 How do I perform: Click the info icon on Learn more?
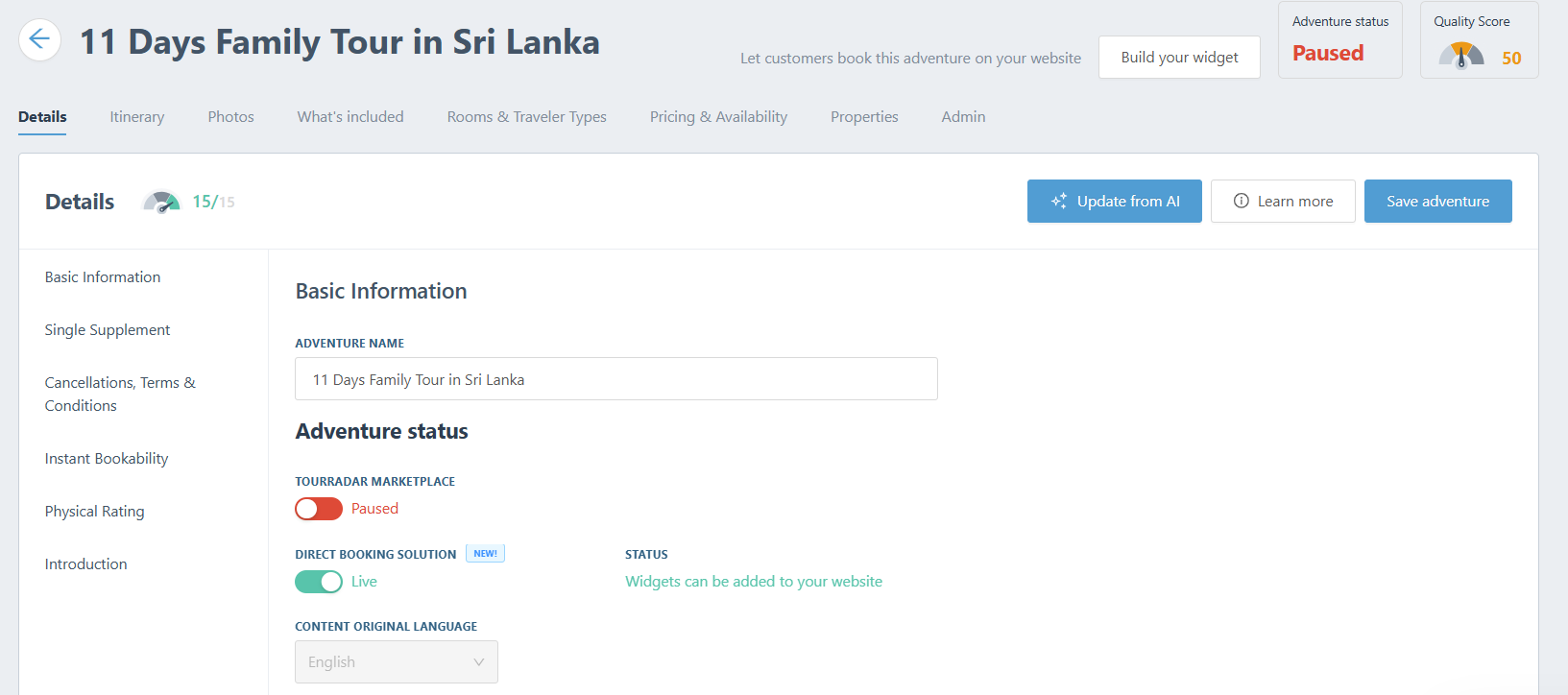click(1242, 202)
